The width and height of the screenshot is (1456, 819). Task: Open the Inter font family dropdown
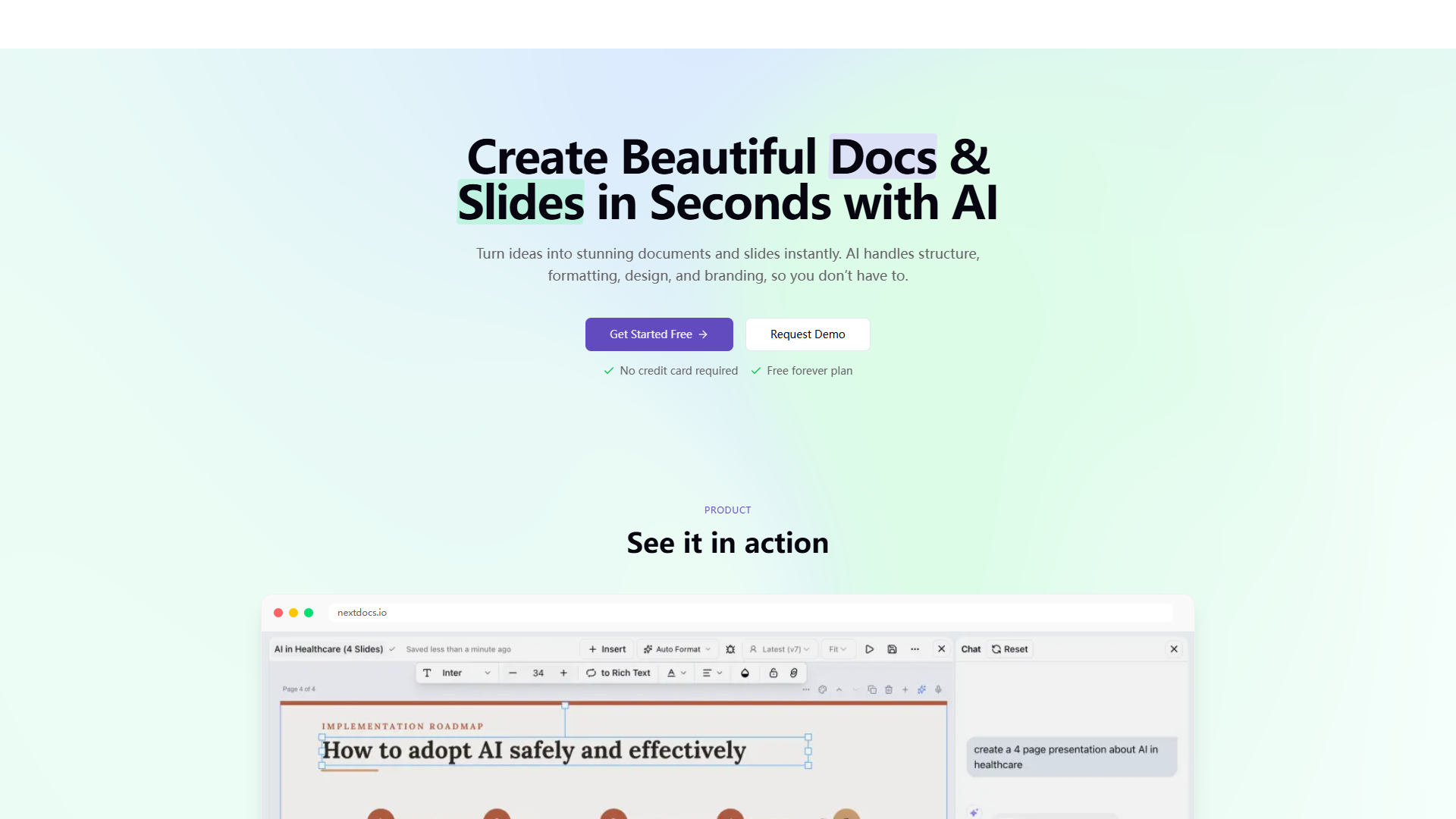pos(466,673)
